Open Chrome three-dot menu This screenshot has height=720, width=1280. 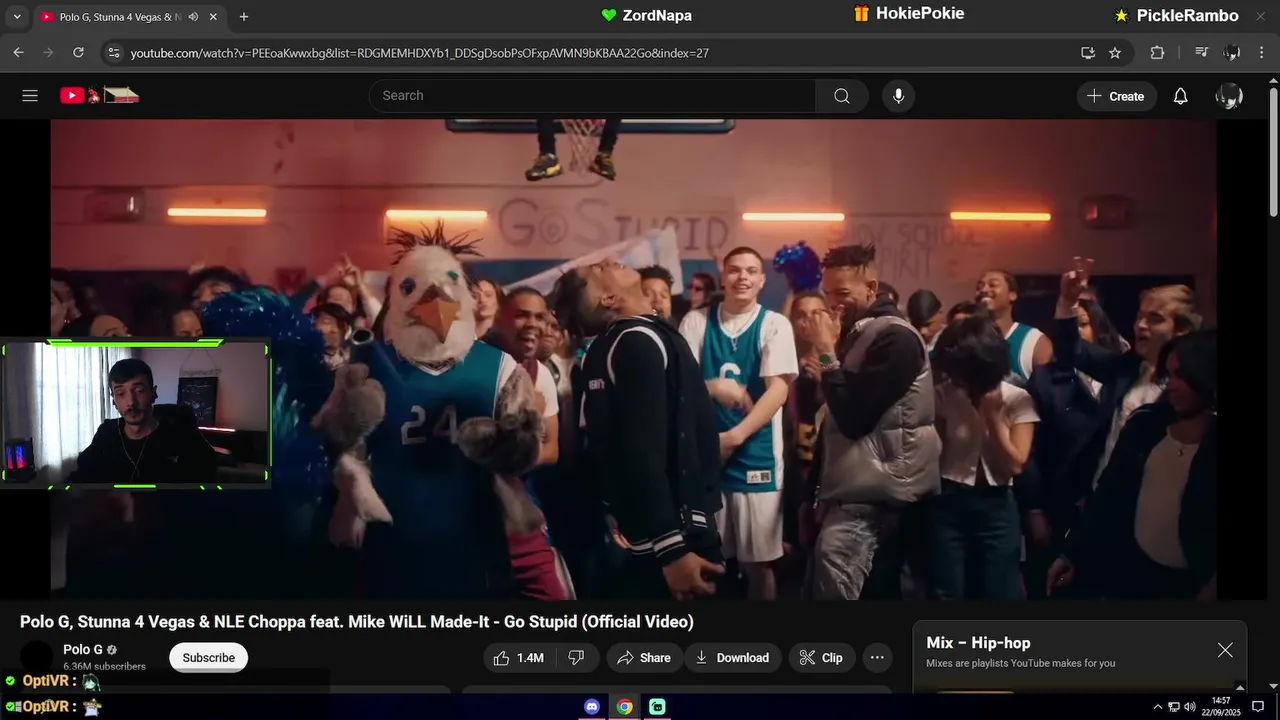click(x=1262, y=53)
